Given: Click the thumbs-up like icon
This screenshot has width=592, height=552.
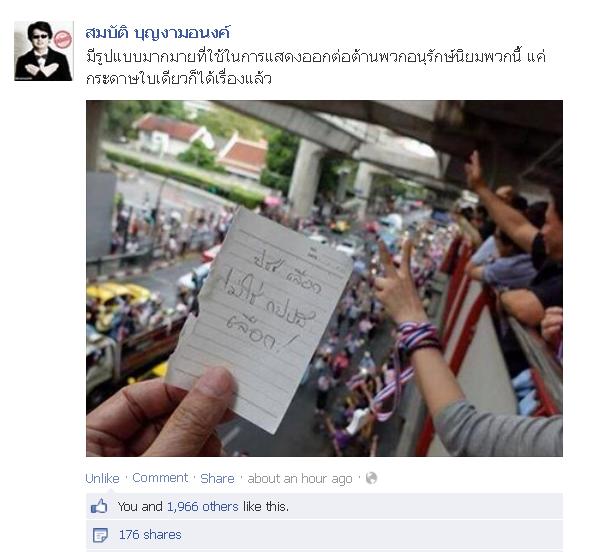Looking at the screenshot, I should (99, 506).
